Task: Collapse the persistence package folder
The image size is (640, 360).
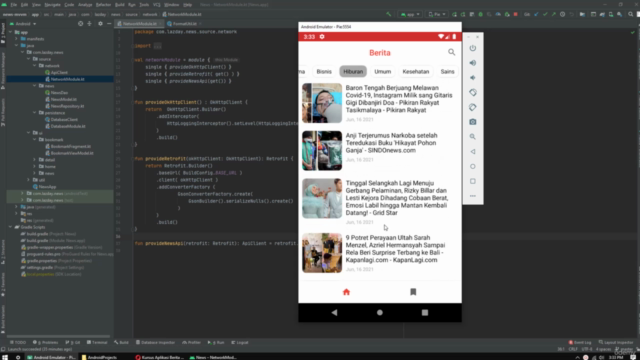Action: pos(35,113)
